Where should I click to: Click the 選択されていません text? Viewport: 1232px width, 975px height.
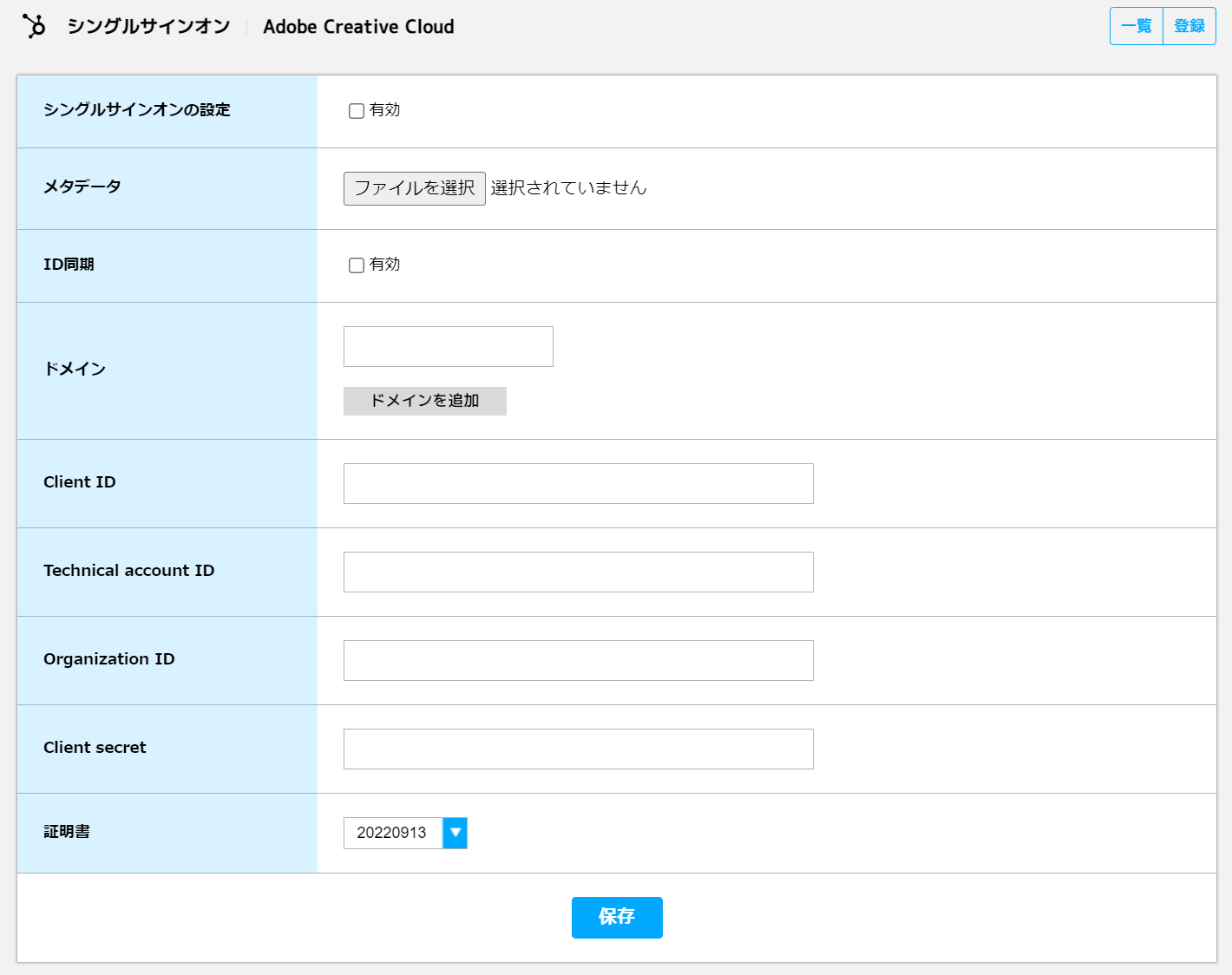click(x=568, y=188)
